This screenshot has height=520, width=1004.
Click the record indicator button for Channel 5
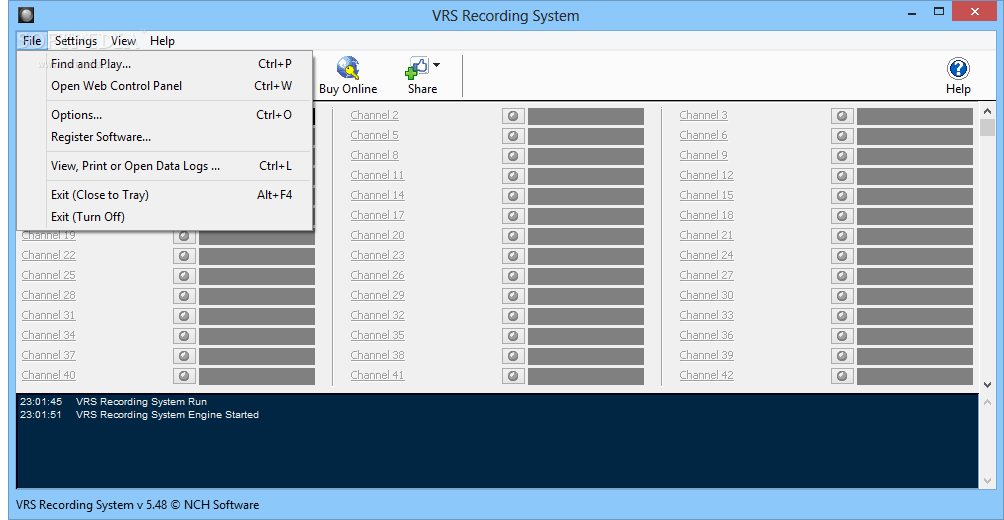[513, 136]
